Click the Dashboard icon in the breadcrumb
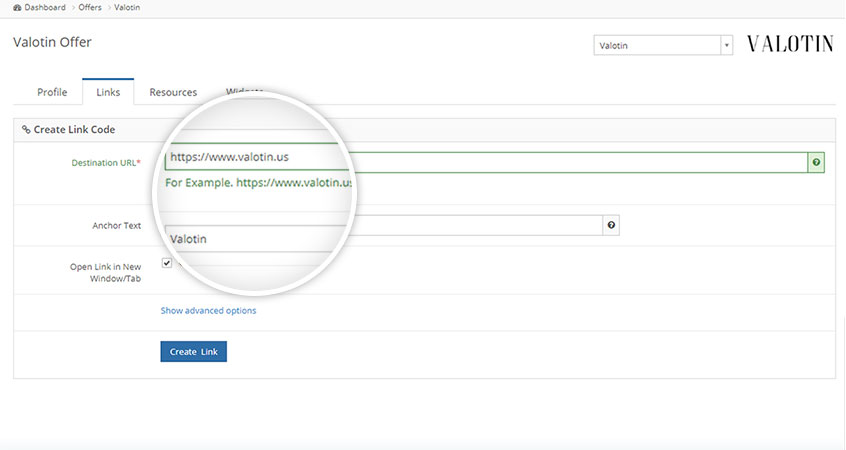 (18, 7)
